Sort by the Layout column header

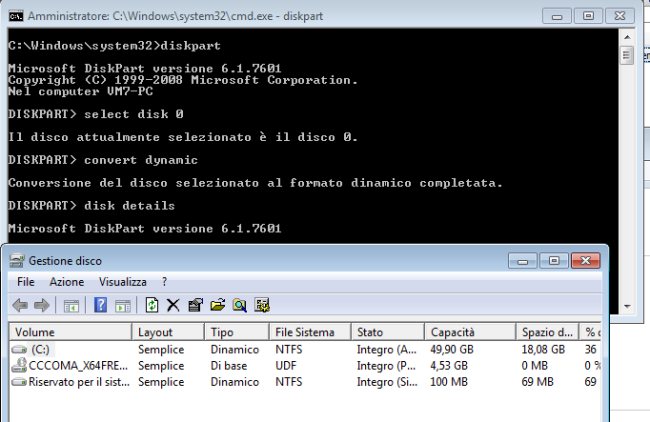tap(168, 332)
